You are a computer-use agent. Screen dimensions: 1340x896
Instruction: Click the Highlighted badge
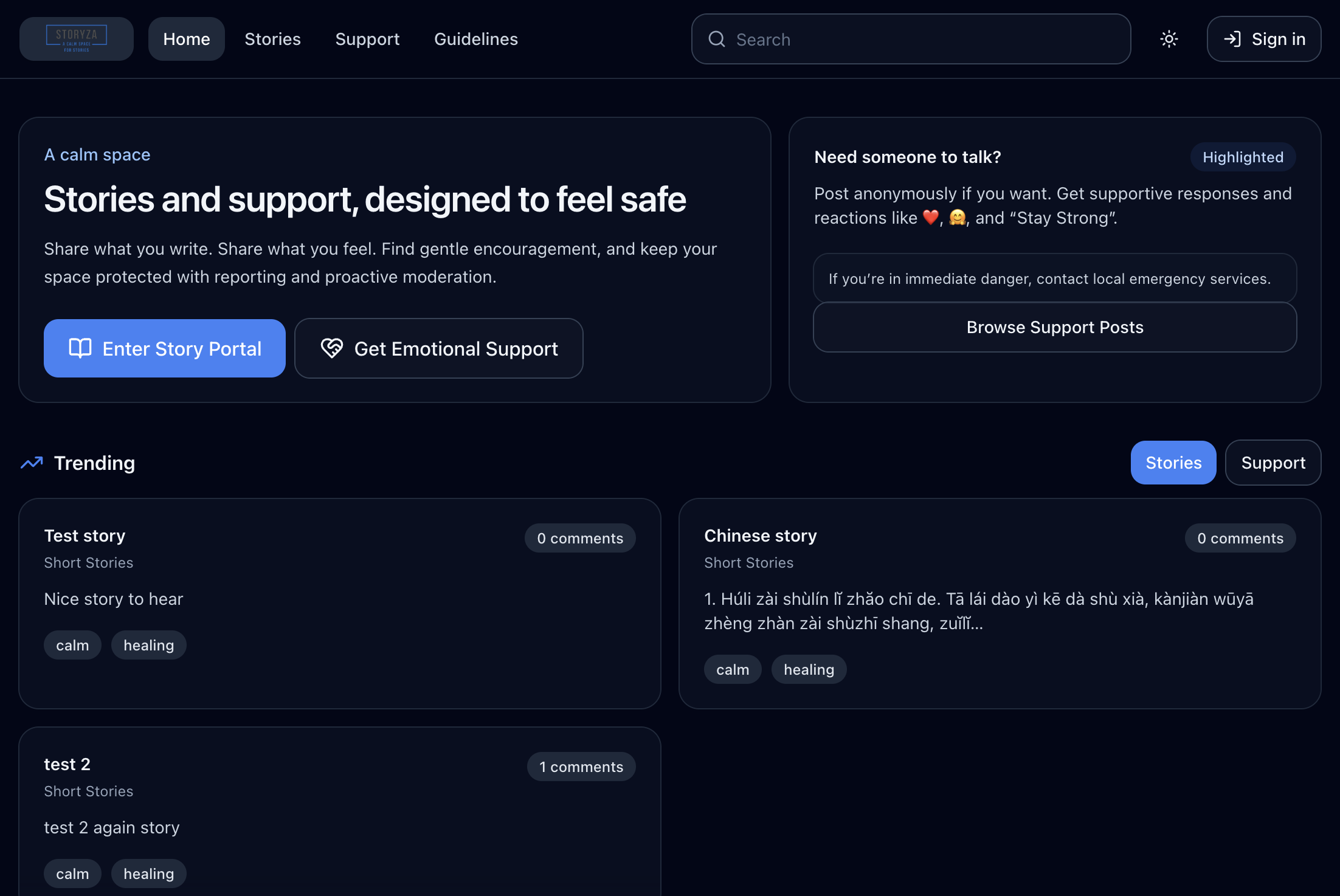tap(1243, 157)
